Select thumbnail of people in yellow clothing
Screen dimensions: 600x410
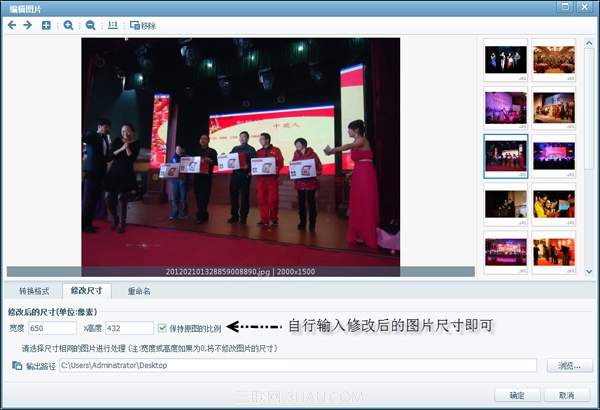(554, 204)
